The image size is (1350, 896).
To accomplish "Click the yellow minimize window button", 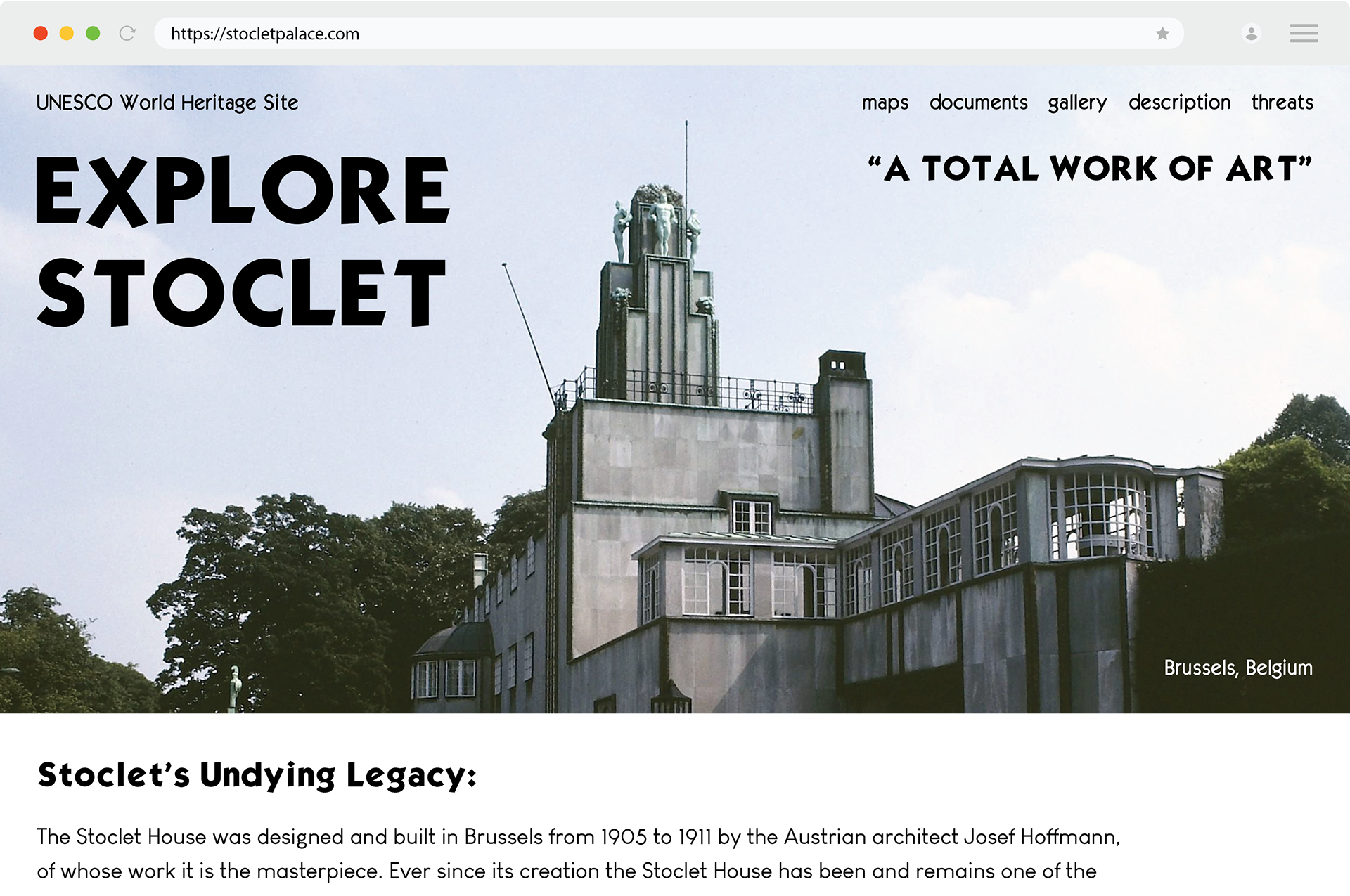I will pyautogui.click(x=67, y=33).
